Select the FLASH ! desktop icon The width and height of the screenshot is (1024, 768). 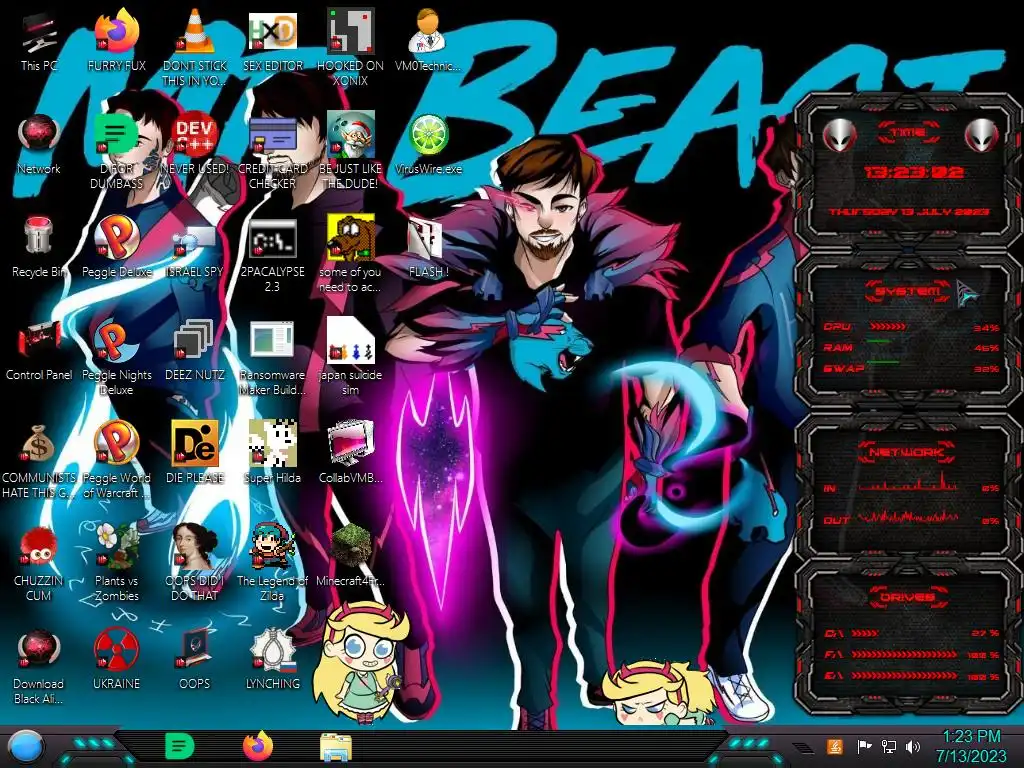pyautogui.click(x=428, y=248)
